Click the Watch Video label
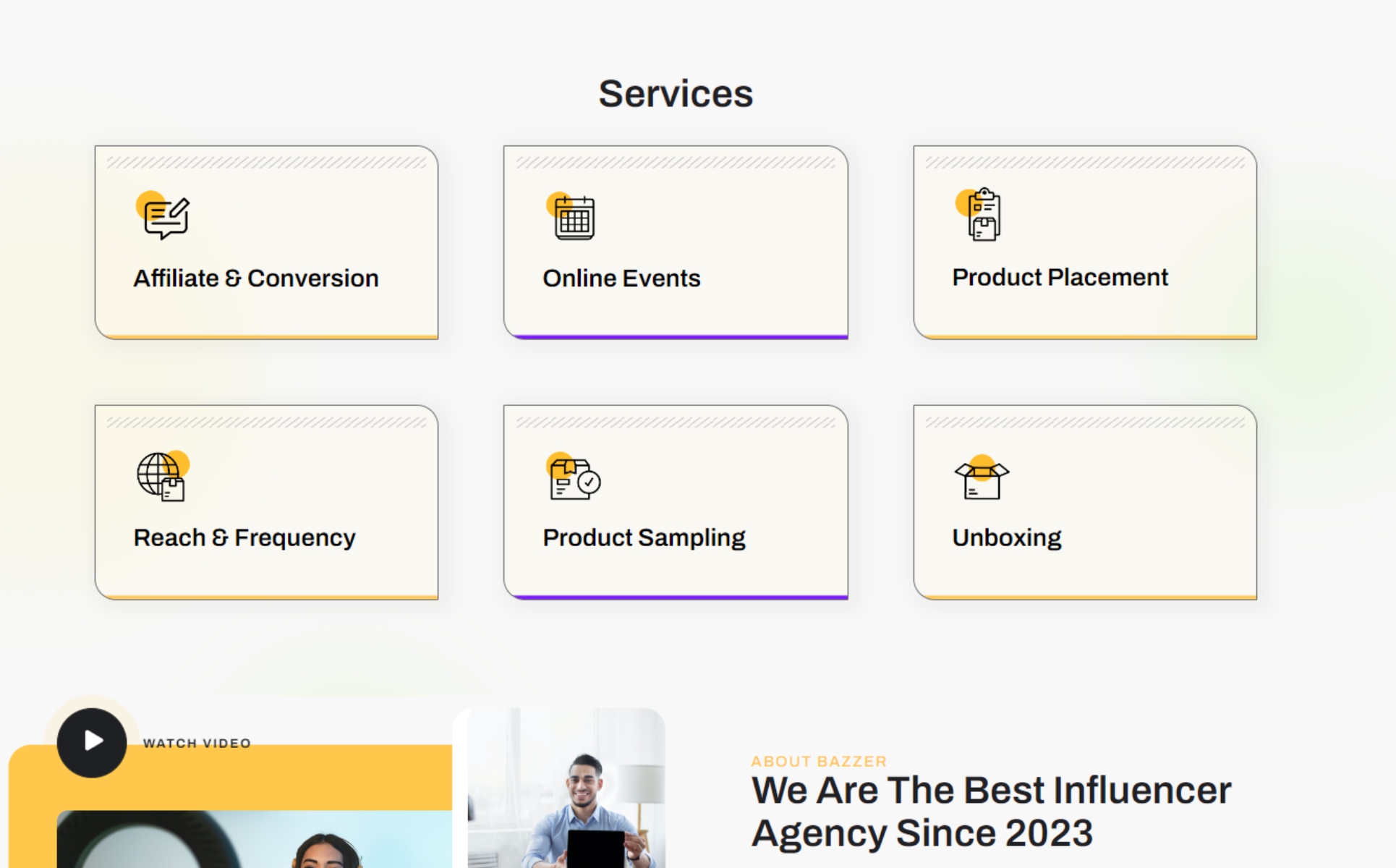This screenshot has height=868, width=1396. click(x=197, y=744)
